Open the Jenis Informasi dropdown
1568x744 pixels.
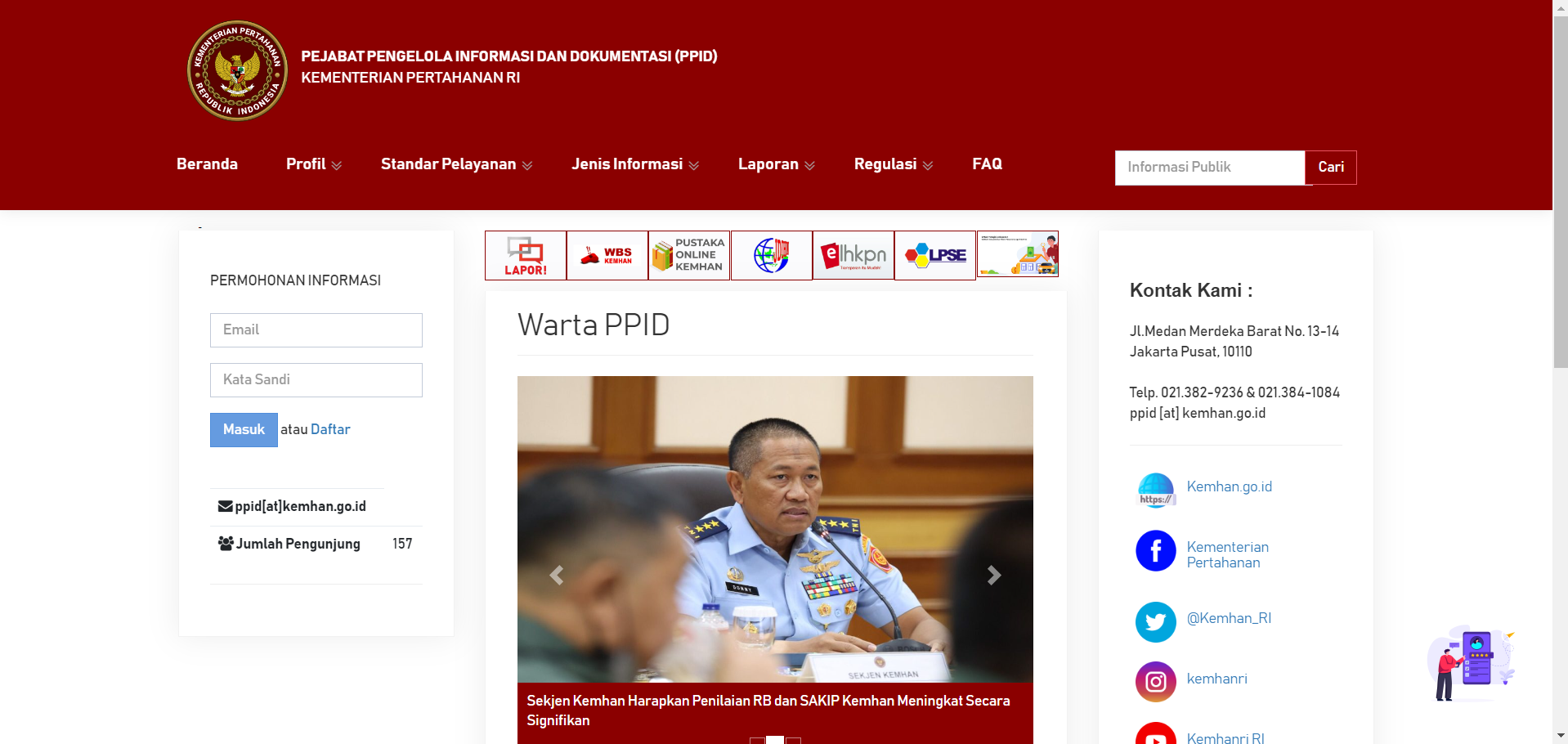634,164
